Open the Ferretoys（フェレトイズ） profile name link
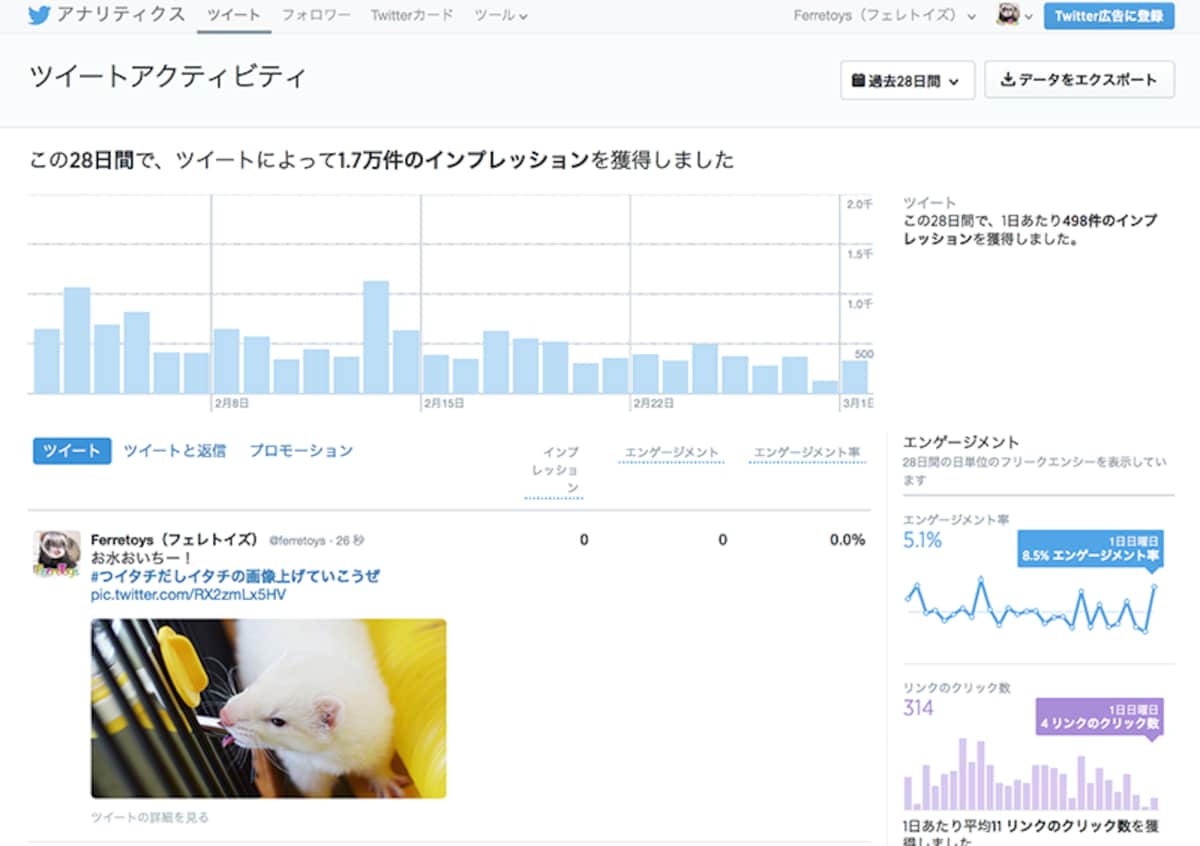Viewport: 1200px width, 846px height. pyautogui.click(x=175, y=540)
